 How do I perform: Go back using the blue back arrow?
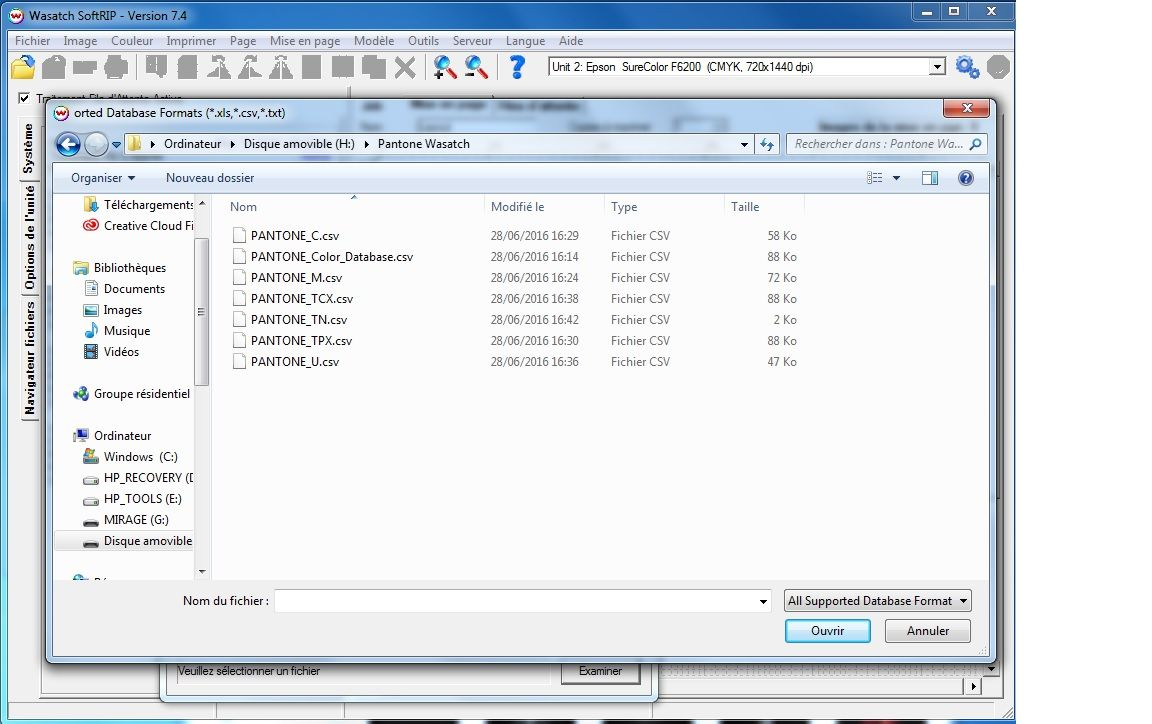click(x=68, y=144)
